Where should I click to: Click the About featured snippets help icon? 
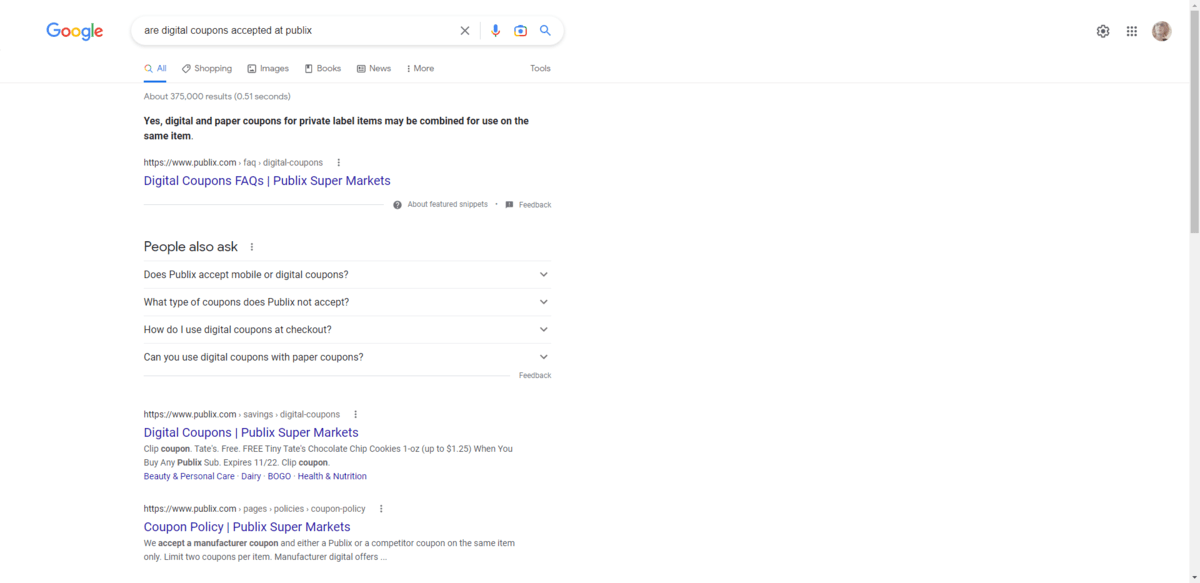pyautogui.click(x=397, y=204)
